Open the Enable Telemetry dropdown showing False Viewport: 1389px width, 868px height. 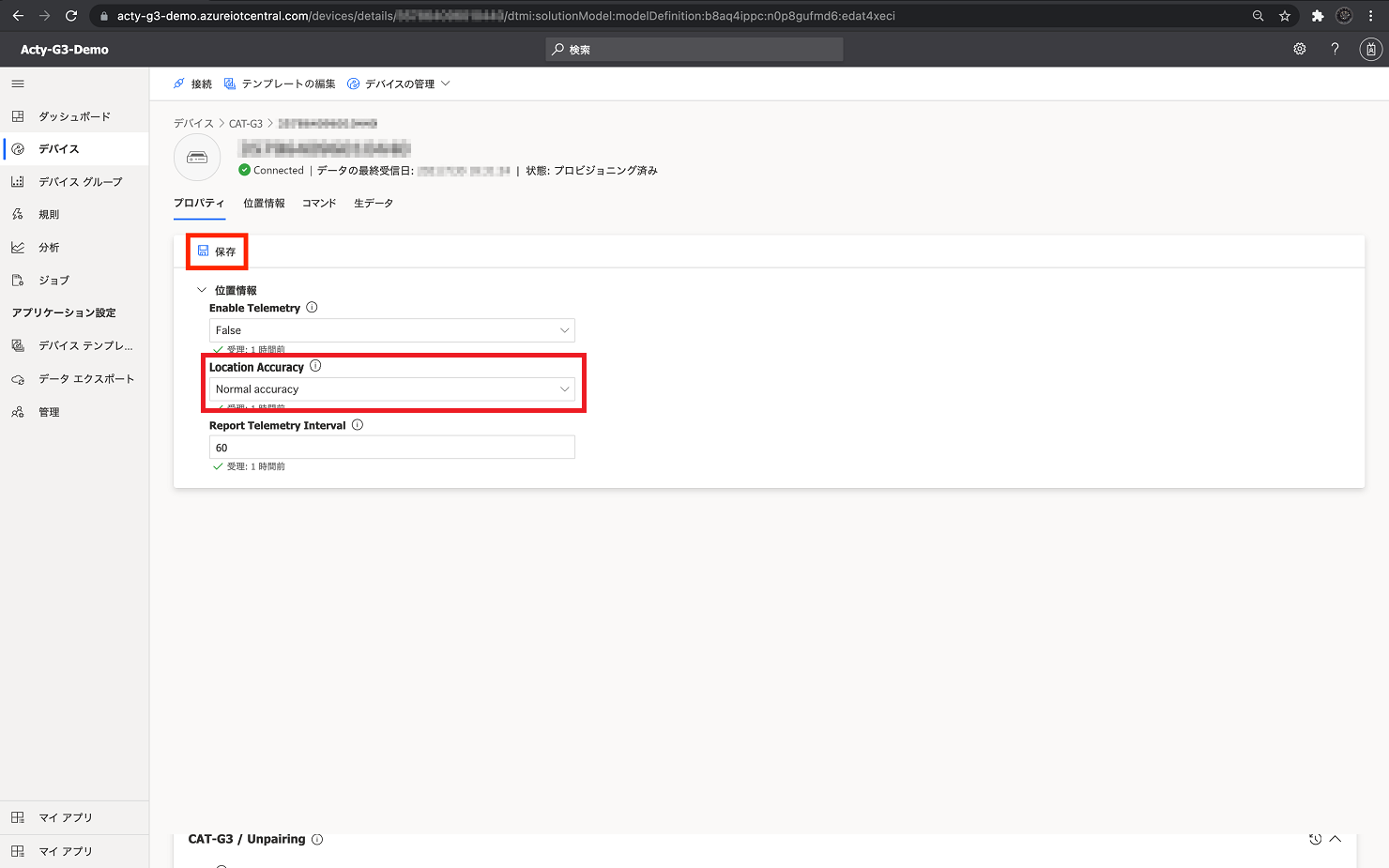(391, 330)
